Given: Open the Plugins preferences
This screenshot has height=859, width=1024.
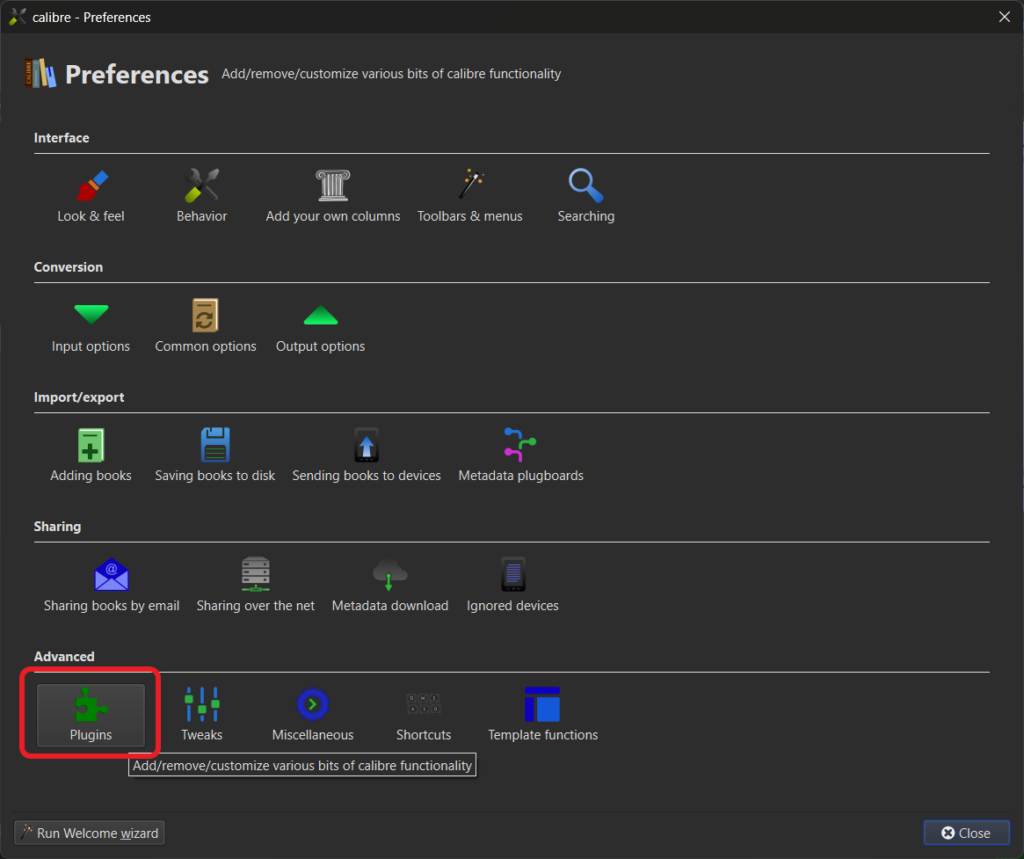Looking at the screenshot, I should click(91, 715).
